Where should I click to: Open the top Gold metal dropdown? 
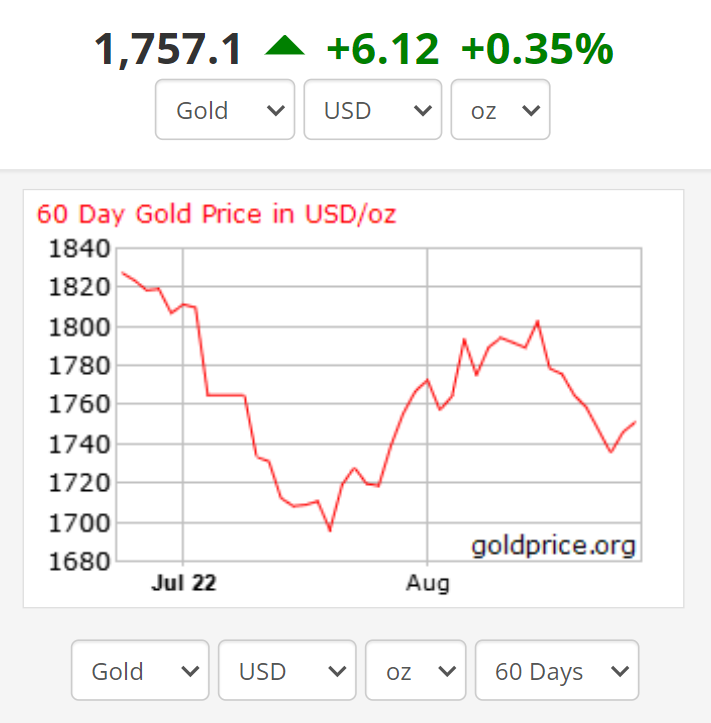point(225,110)
